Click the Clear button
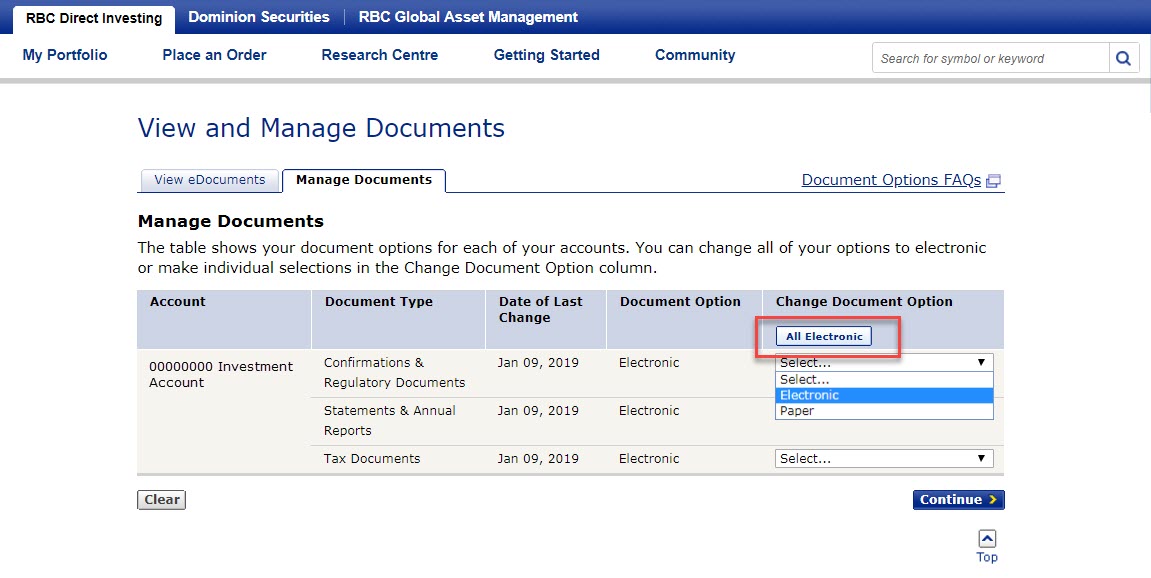This screenshot has width=1151, height=578. (161, 500)
